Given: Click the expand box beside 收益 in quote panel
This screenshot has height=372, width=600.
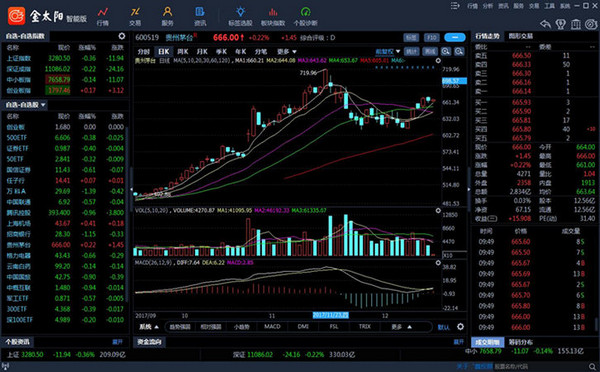Looking at the screenshot, I should click(x=492, y=219).
